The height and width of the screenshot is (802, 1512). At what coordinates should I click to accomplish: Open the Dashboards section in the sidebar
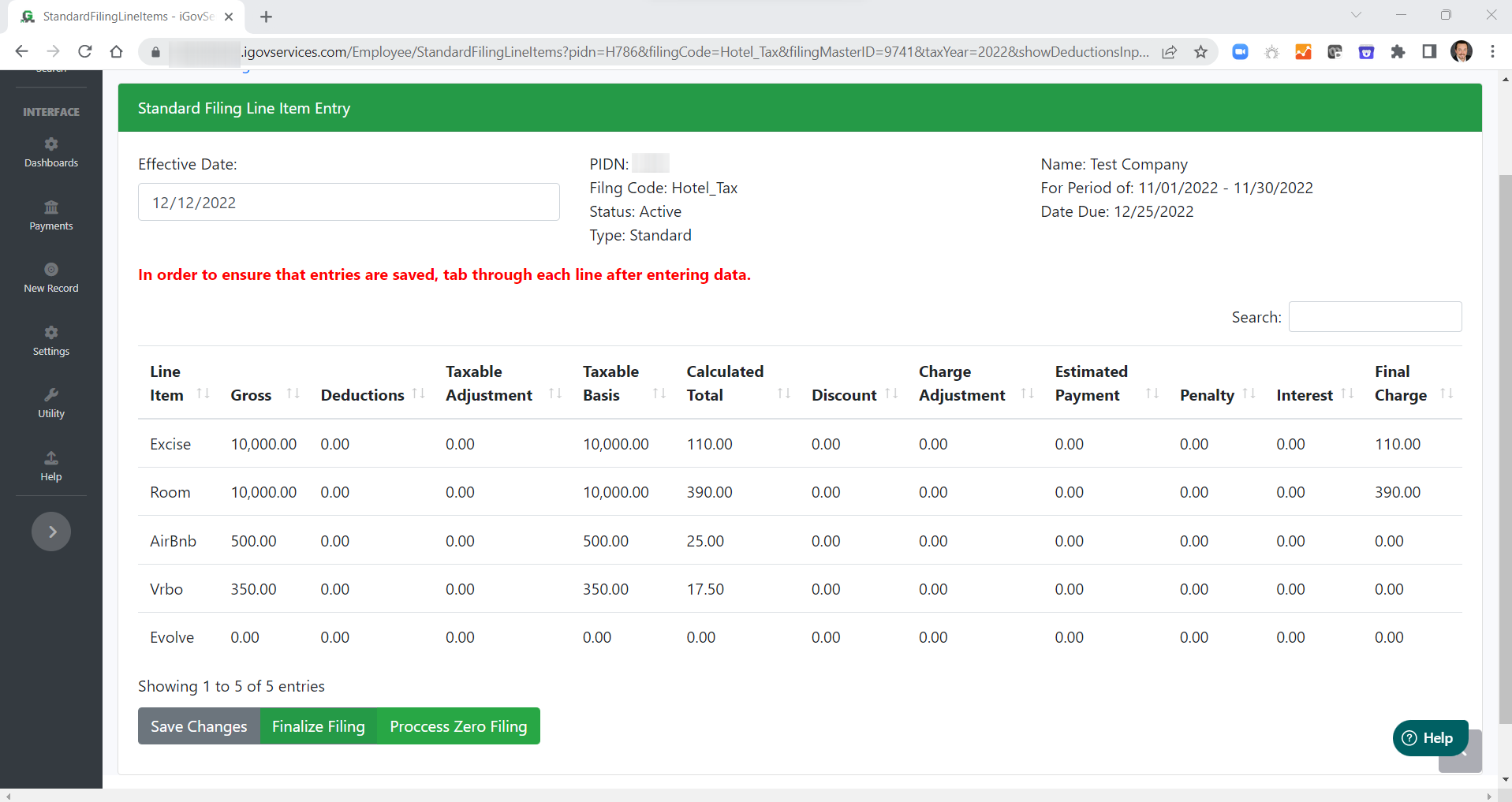(50, 152)
